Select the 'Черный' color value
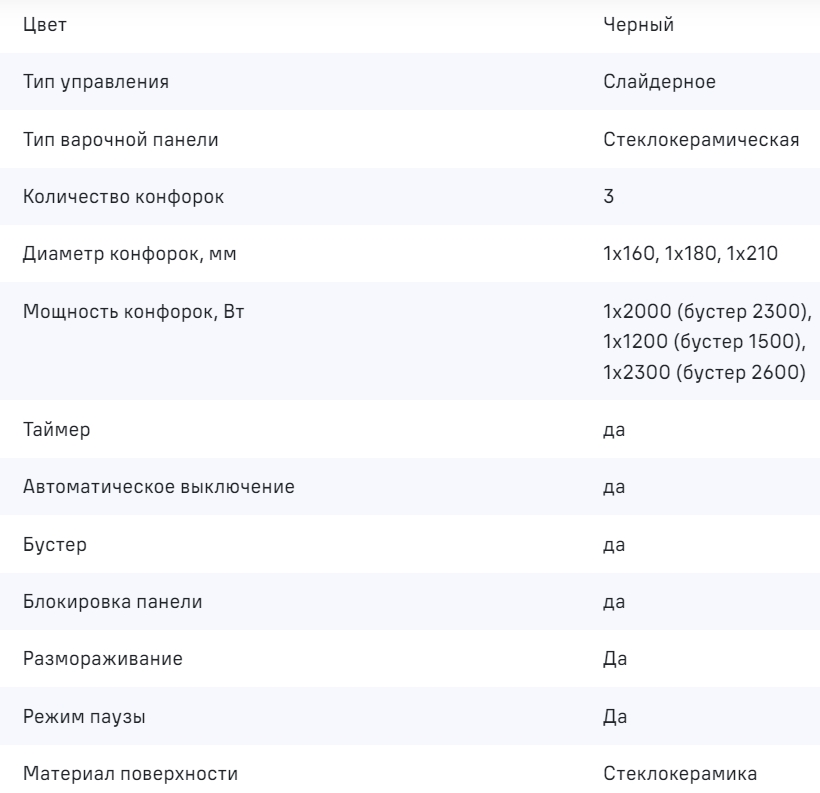The width and height of the screenshot is (820, 793). pos(639,26)
